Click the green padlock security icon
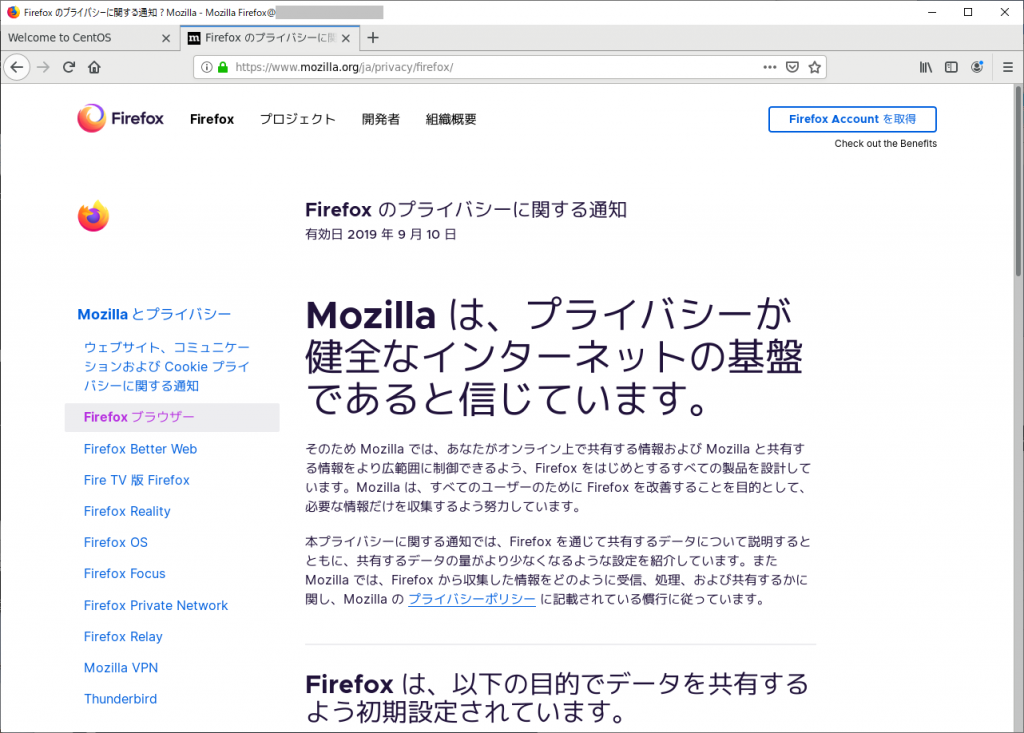The width and height of the screenshot is (1024, 733). pos(223,67)
